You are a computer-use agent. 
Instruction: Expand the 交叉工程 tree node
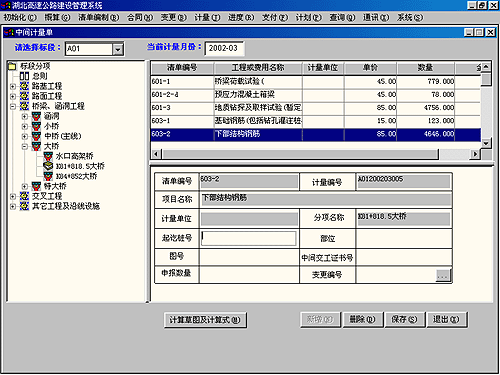(13, 196)
